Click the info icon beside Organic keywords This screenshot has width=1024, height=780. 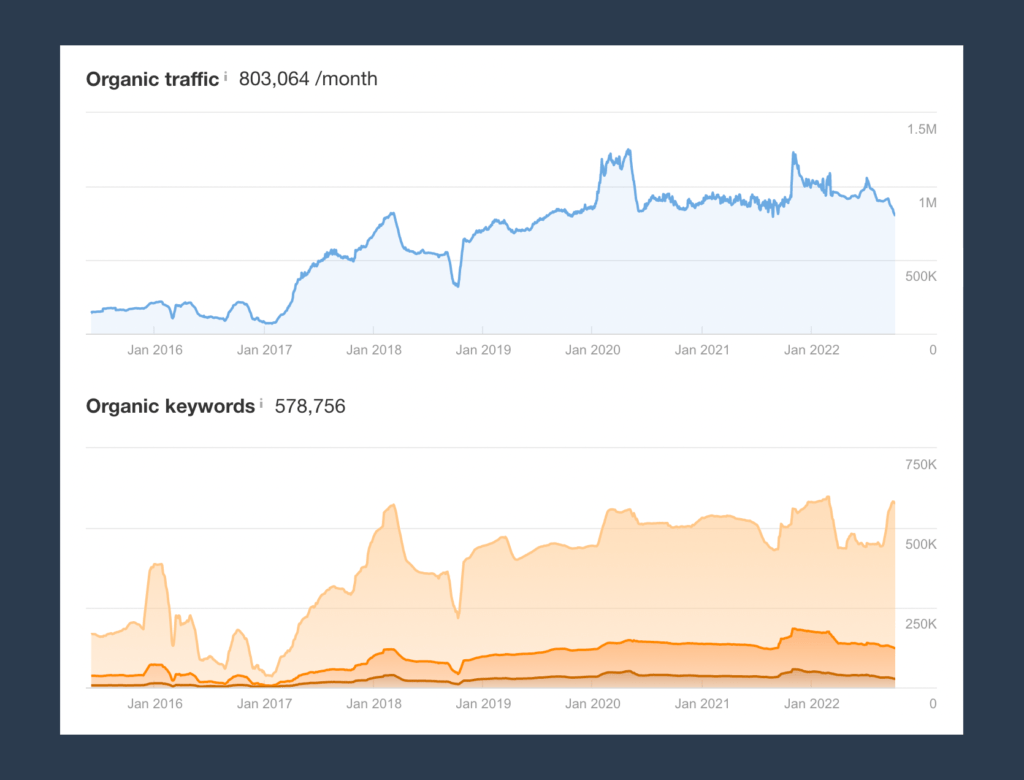click(261, 403)
